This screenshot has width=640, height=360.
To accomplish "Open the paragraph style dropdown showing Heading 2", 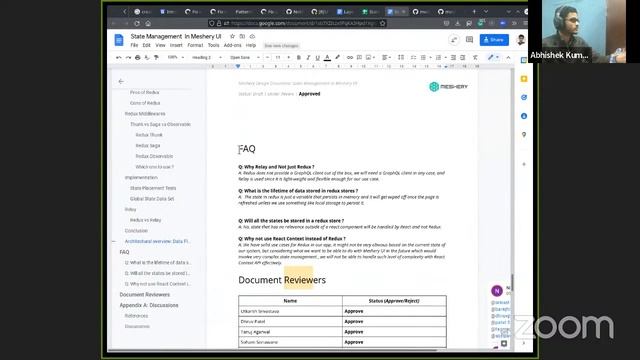I will [x=207, y=58].
